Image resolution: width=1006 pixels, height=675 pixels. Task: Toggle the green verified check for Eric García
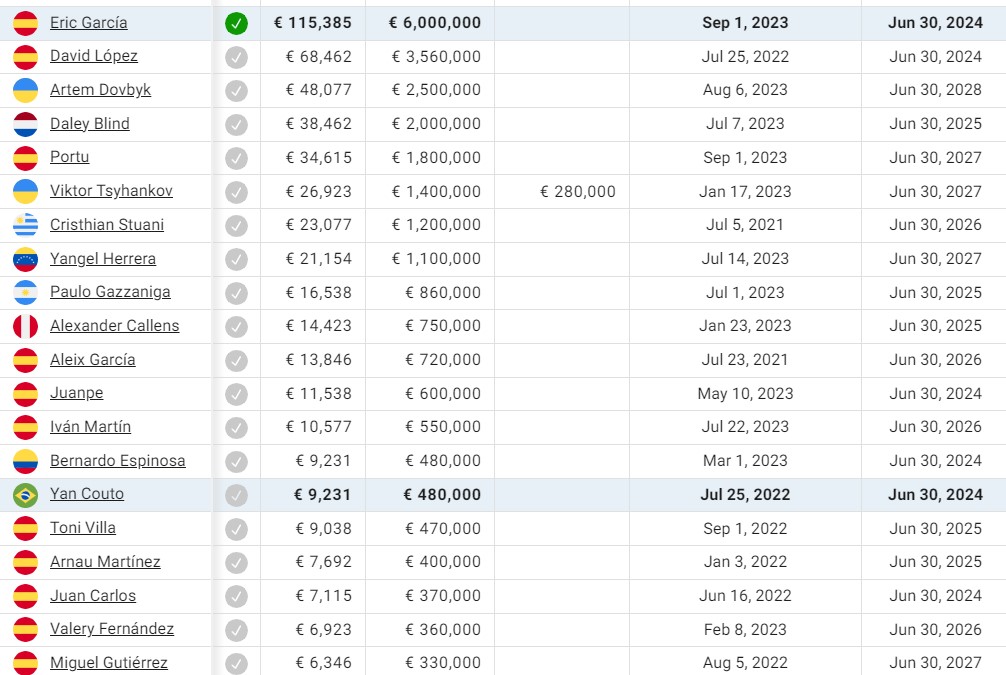pos(236,23)
